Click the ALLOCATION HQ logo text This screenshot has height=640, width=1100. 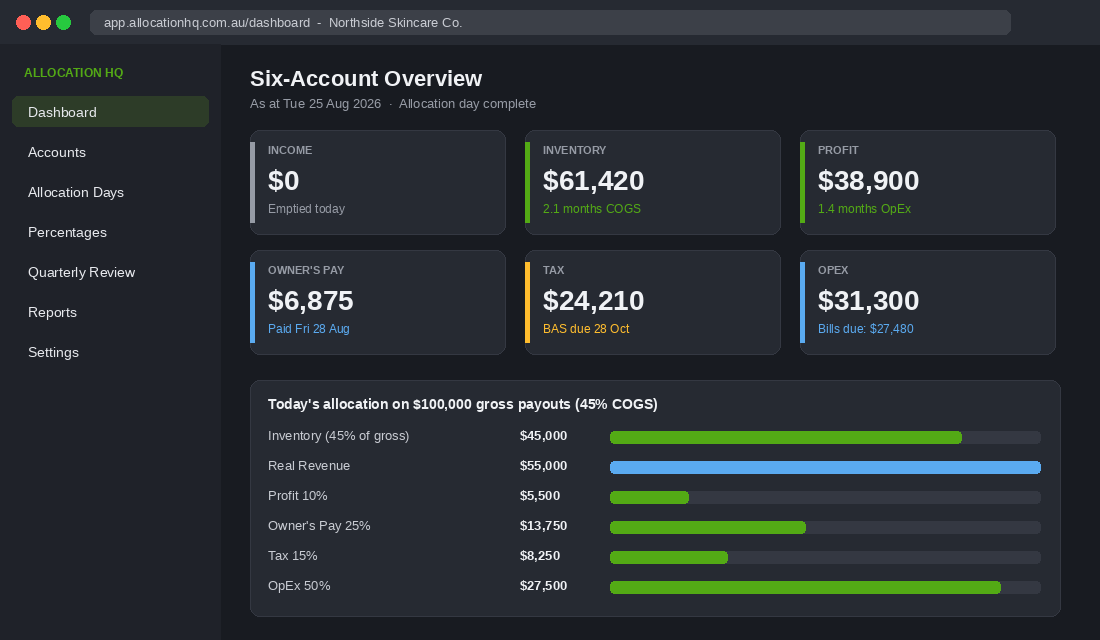click(74, 73)
